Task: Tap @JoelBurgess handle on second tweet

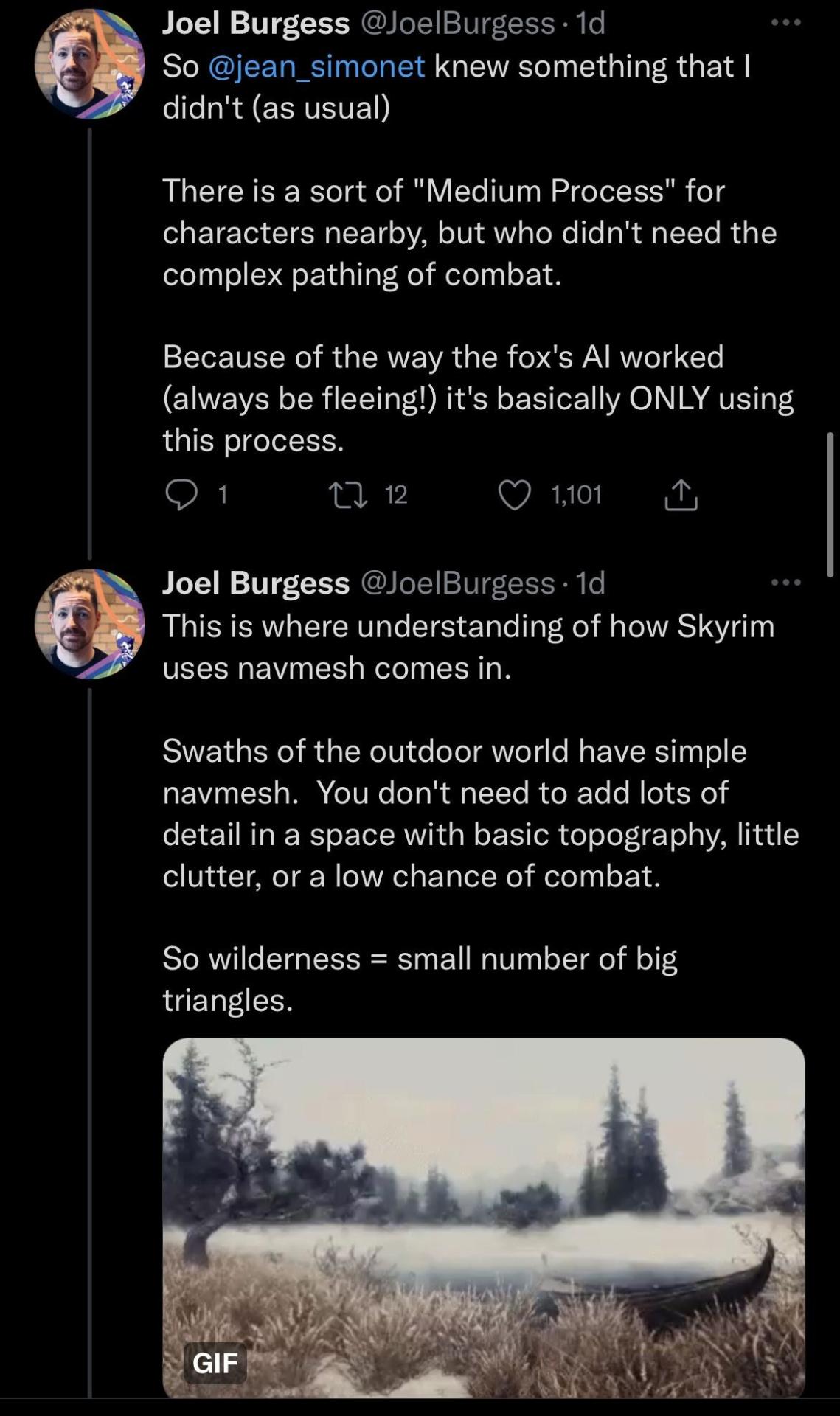Action: 457,583
